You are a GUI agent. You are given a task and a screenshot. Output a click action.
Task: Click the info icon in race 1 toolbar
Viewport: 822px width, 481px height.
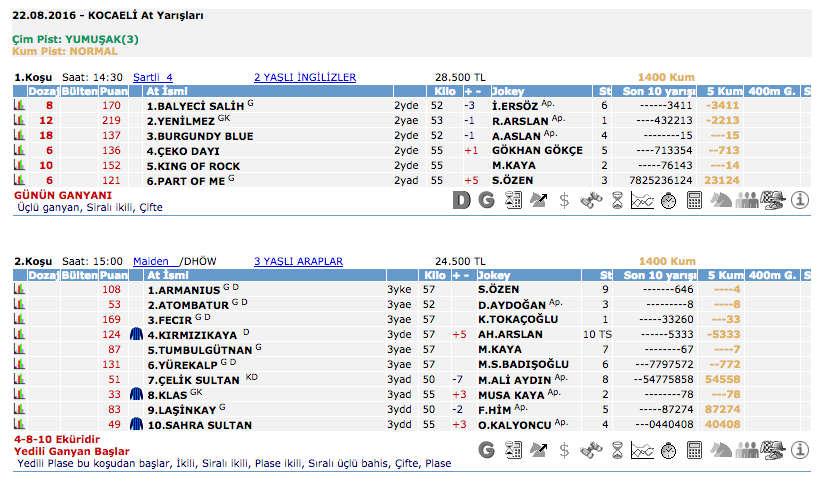point(799,200)
